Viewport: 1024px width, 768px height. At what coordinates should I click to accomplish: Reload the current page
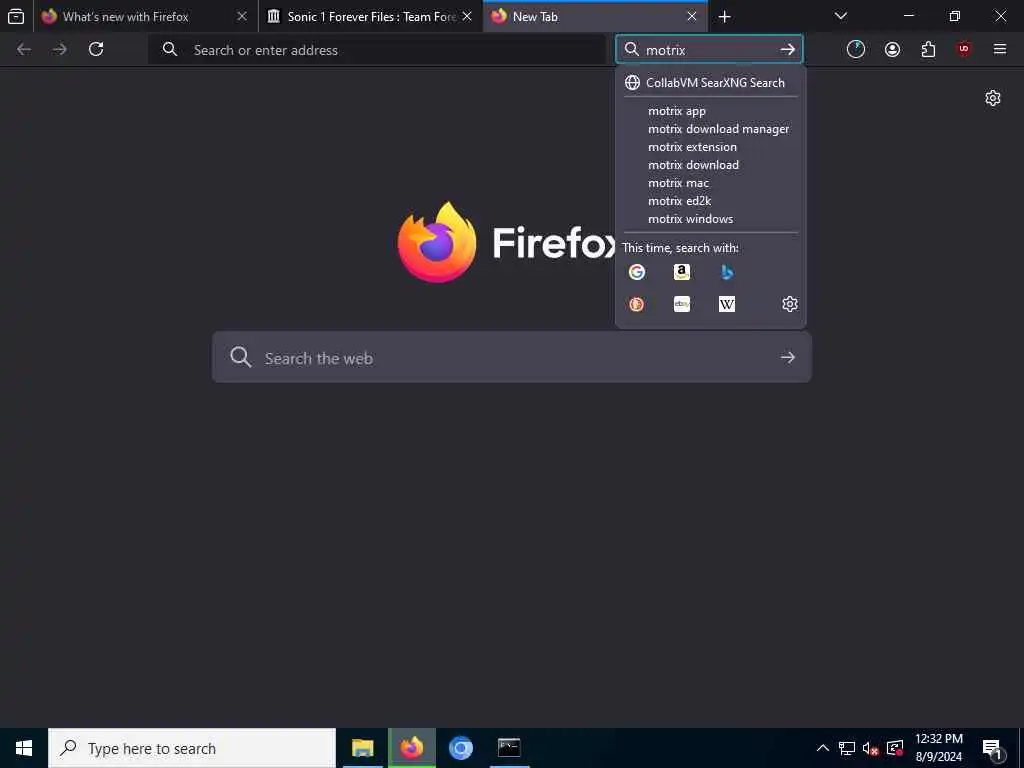point(96,49)
